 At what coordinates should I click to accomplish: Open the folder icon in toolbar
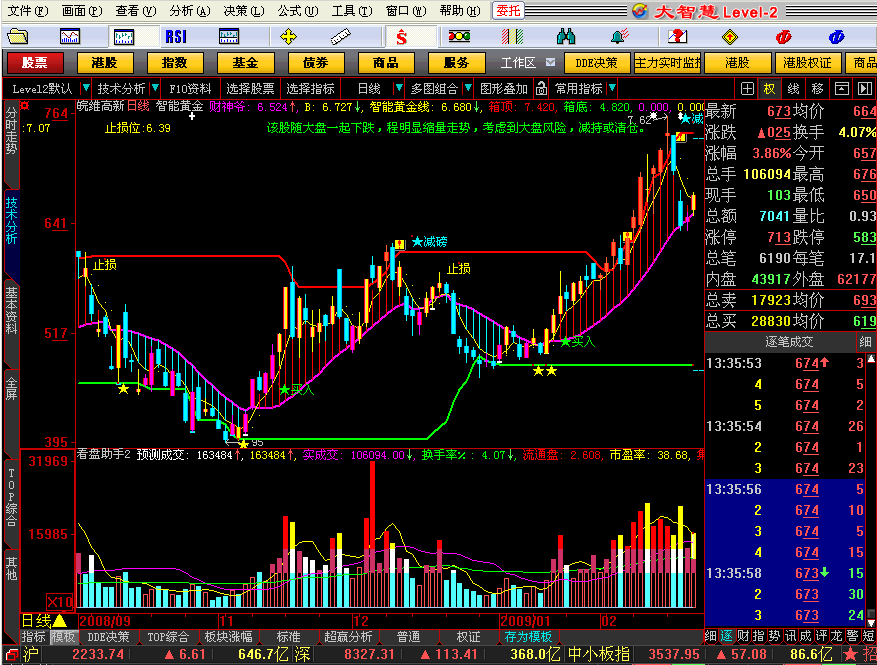pyautogui.click(x=17, y=37)
